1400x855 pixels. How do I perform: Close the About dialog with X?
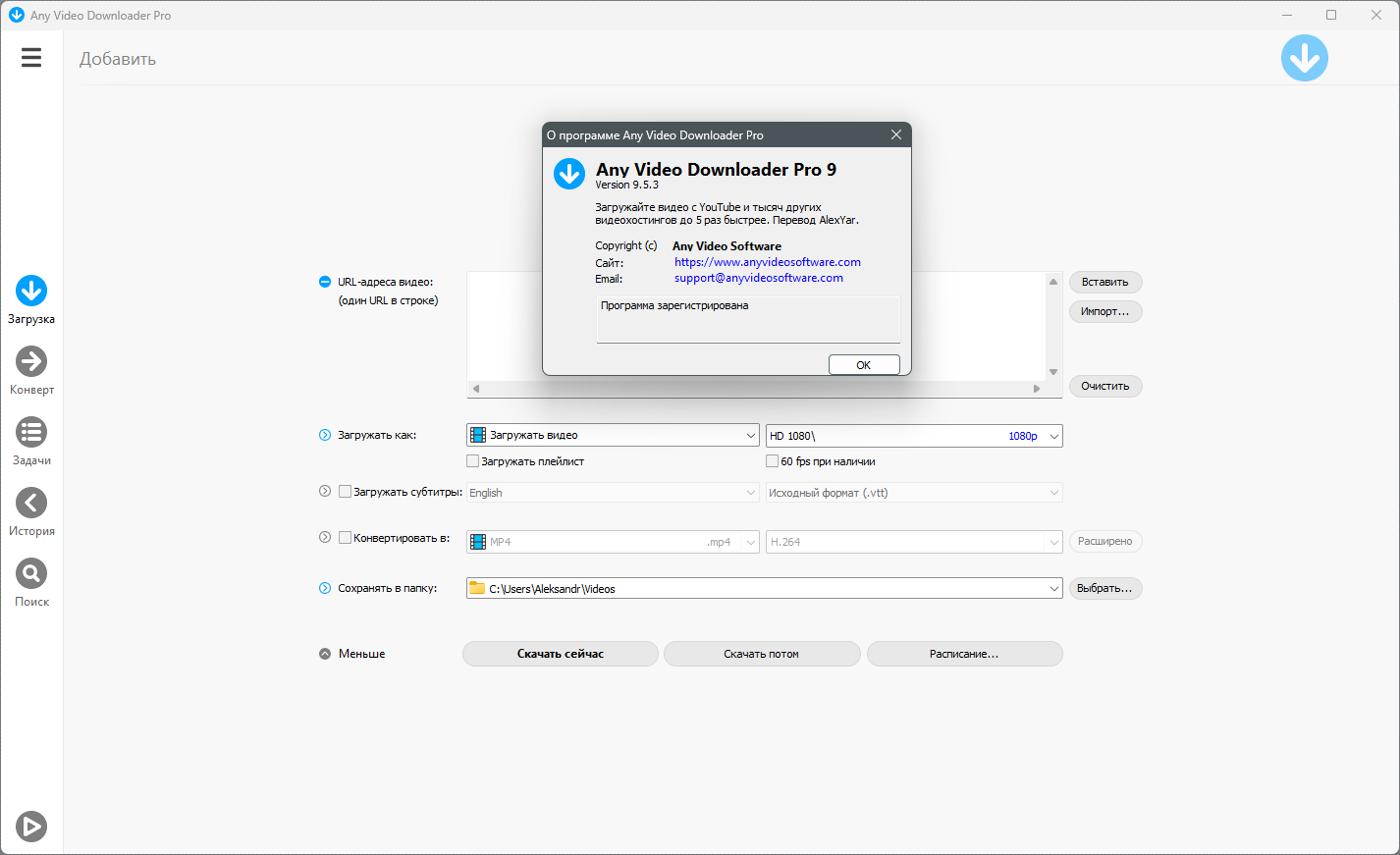click(896, 134)
